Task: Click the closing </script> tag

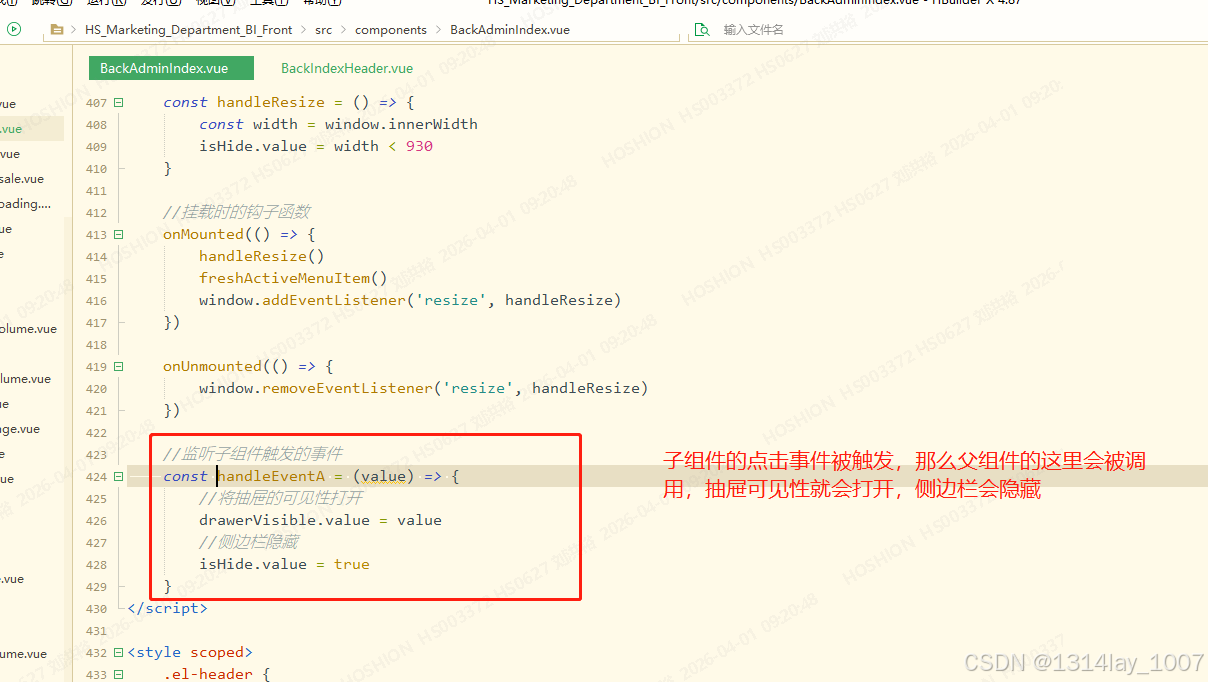Action: pyautogui.click(x=167, y=608)
